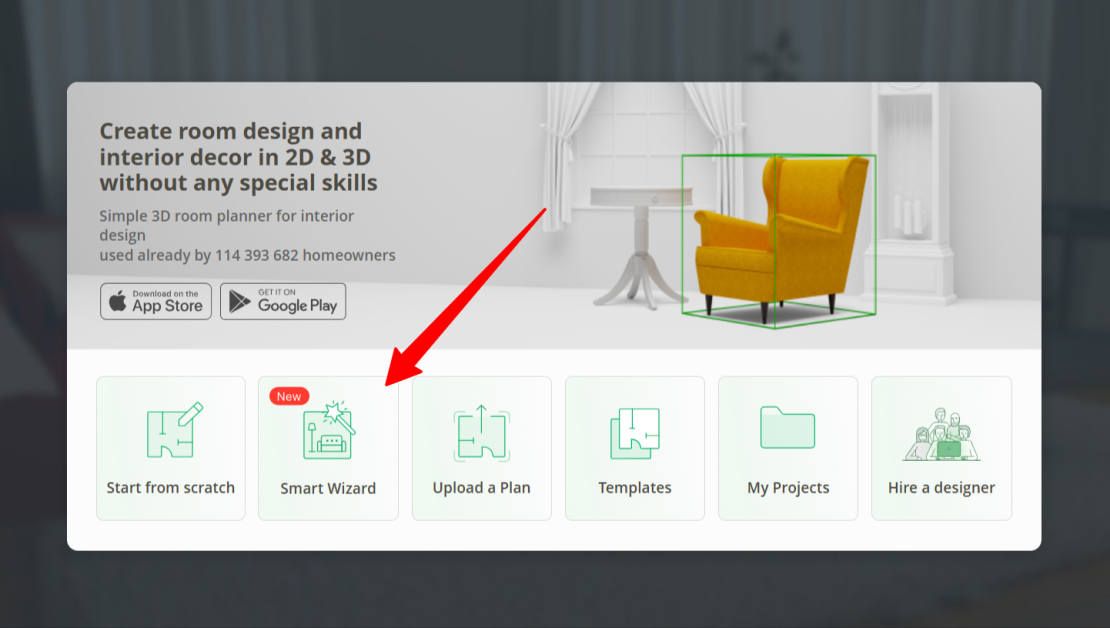The image size is (1110, 628).
Task: Open the Smart Wizard magic wand icon
Action: tap(328, 430)
